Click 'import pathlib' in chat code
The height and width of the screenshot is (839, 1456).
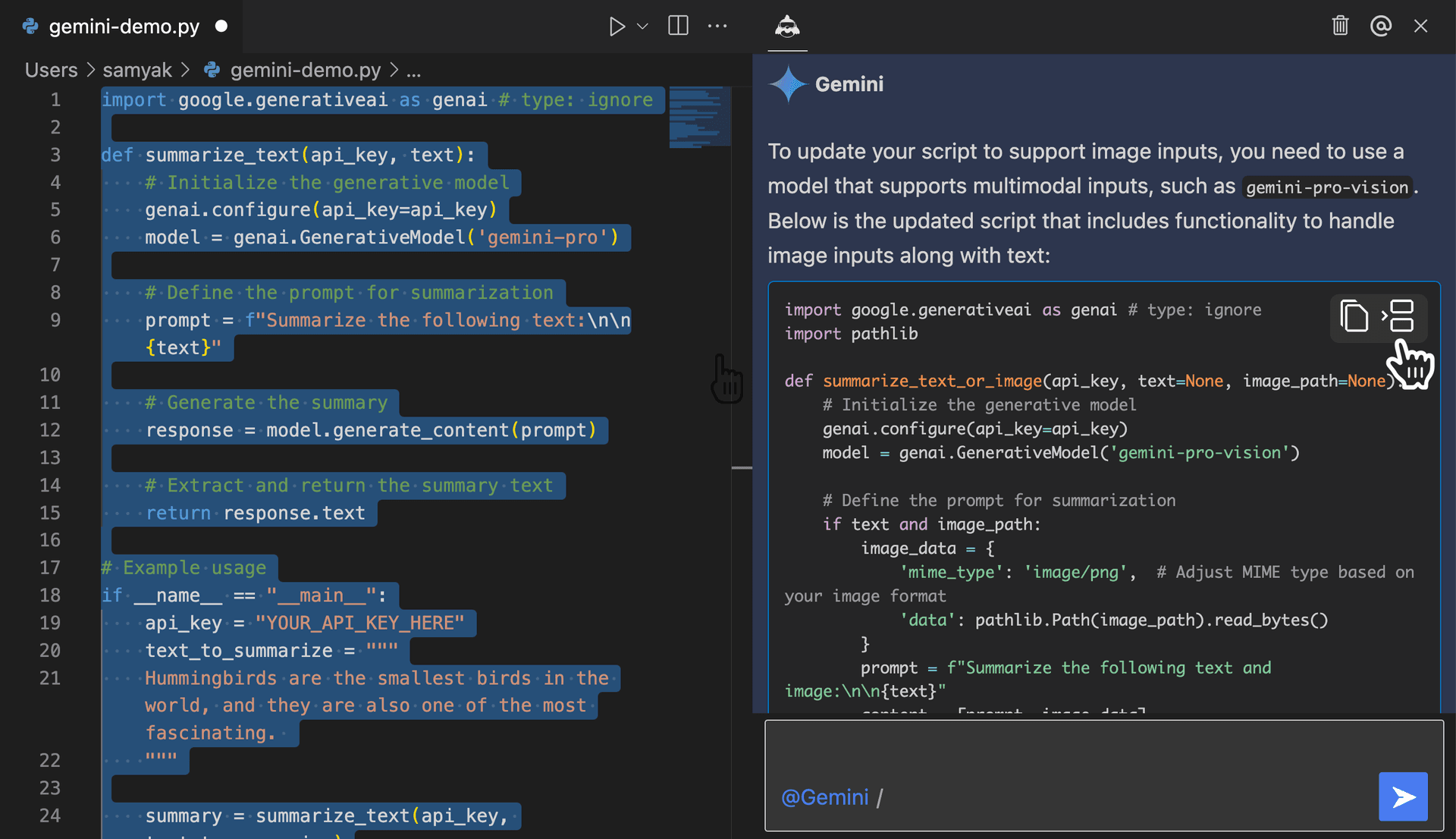click(851, 334)
